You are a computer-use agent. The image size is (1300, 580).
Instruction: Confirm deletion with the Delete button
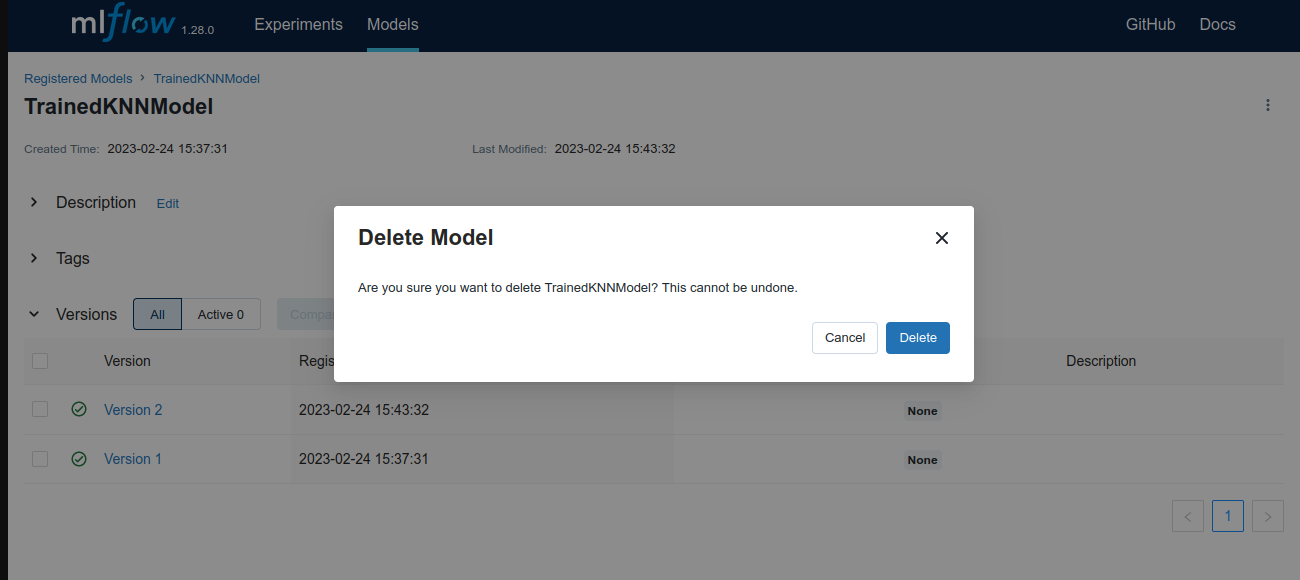click(x=917, y=337)
